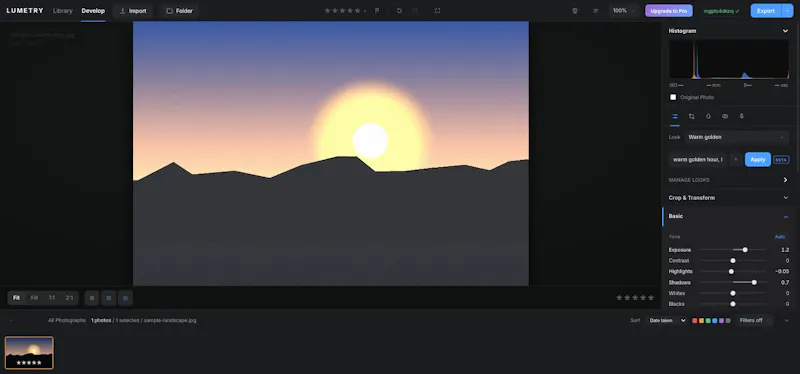Click the undo arrow icon in top toolbar
The height and width of the screenshot is (374, 800).
(399, 11)
